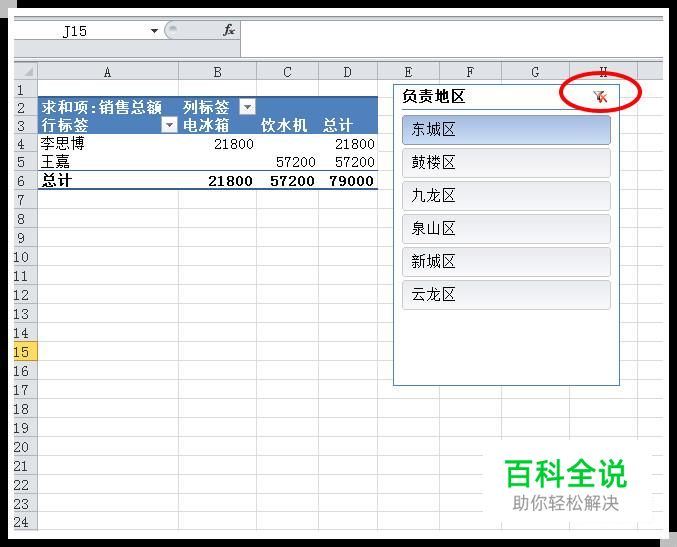This screenshot has width=677, height=547.
Task: Click the 饮水机 column label cell
Action: [288, 125]
